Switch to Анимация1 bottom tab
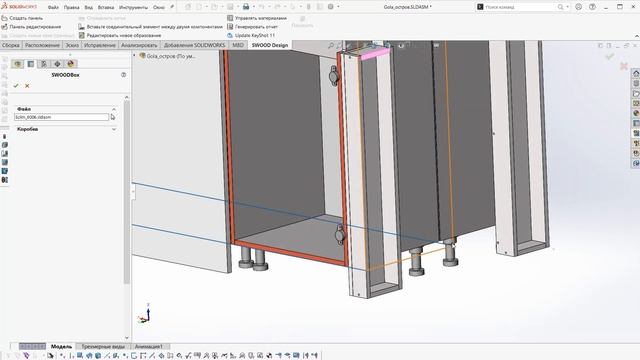 tap(149, 347)
